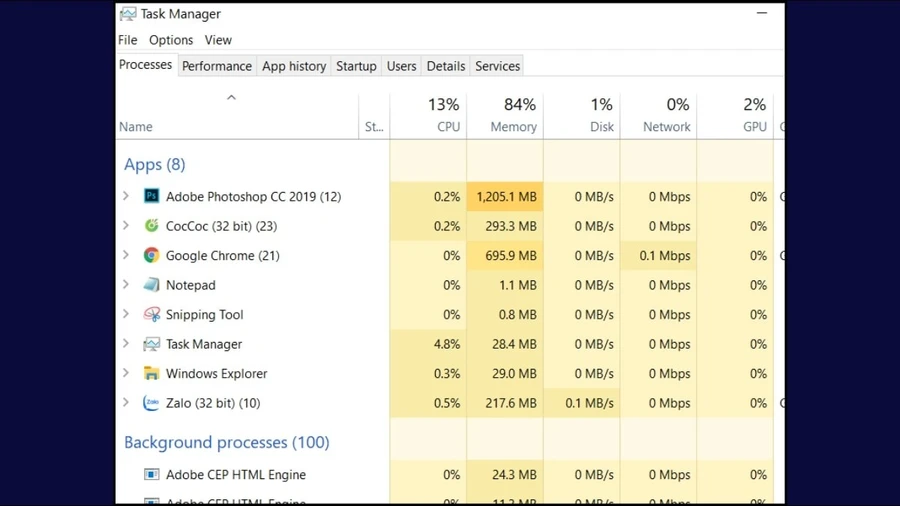The height and width of the screenshot is (506, 900).
Task: Click the Zalo app icon
Action: click(152, 403)
